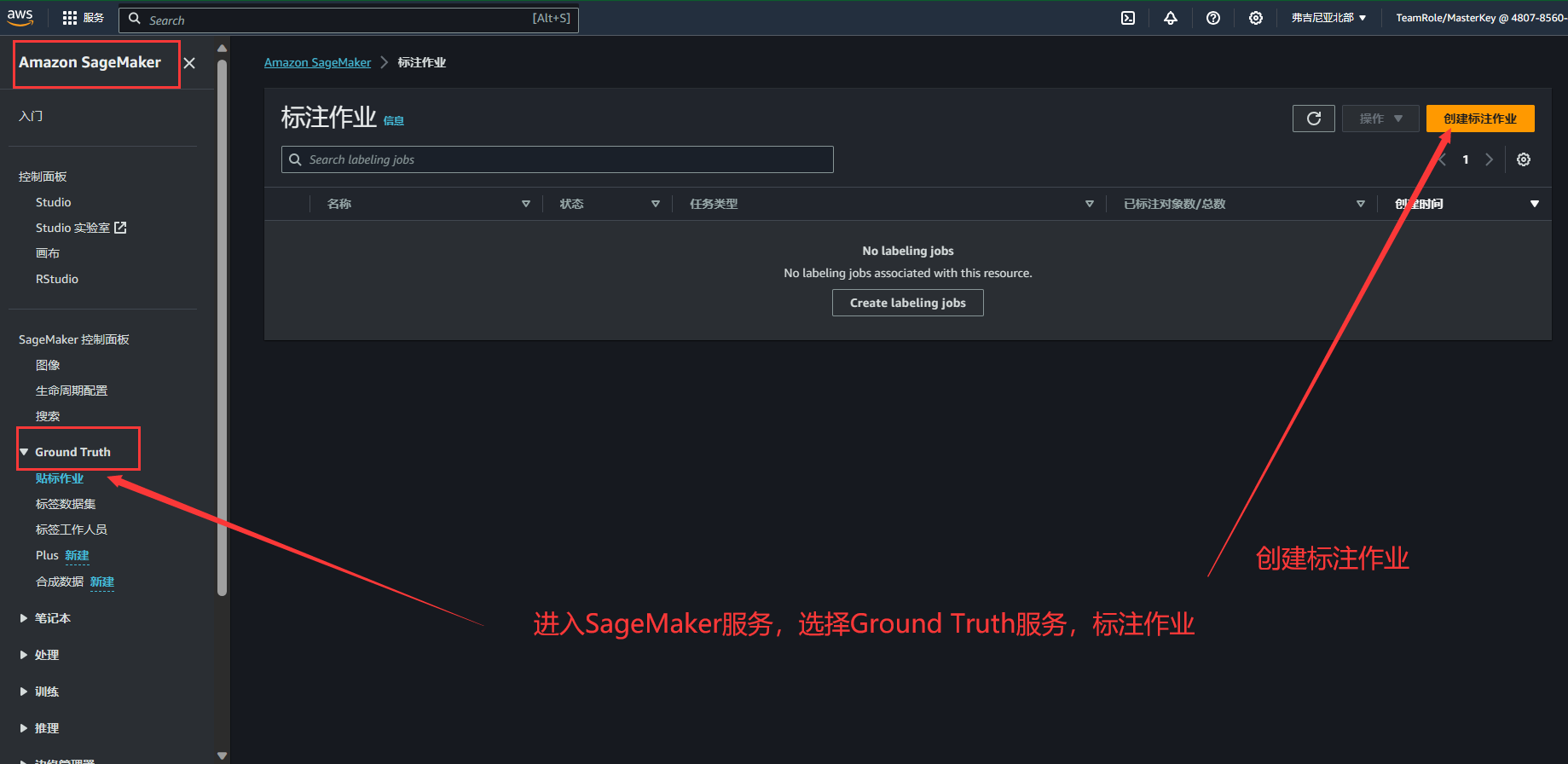Open 画布 in the sidebar
This screenshot has height=764, width=1568.
48,253
